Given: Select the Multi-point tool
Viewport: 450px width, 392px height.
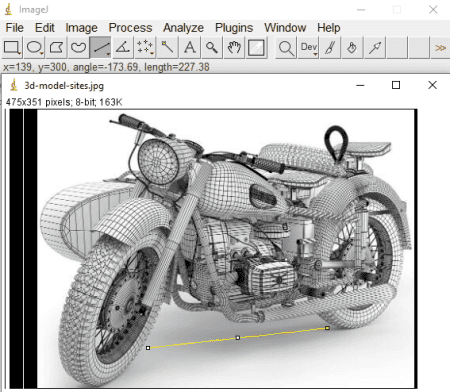Looking at the screenshot, I should tap(145, 48).
